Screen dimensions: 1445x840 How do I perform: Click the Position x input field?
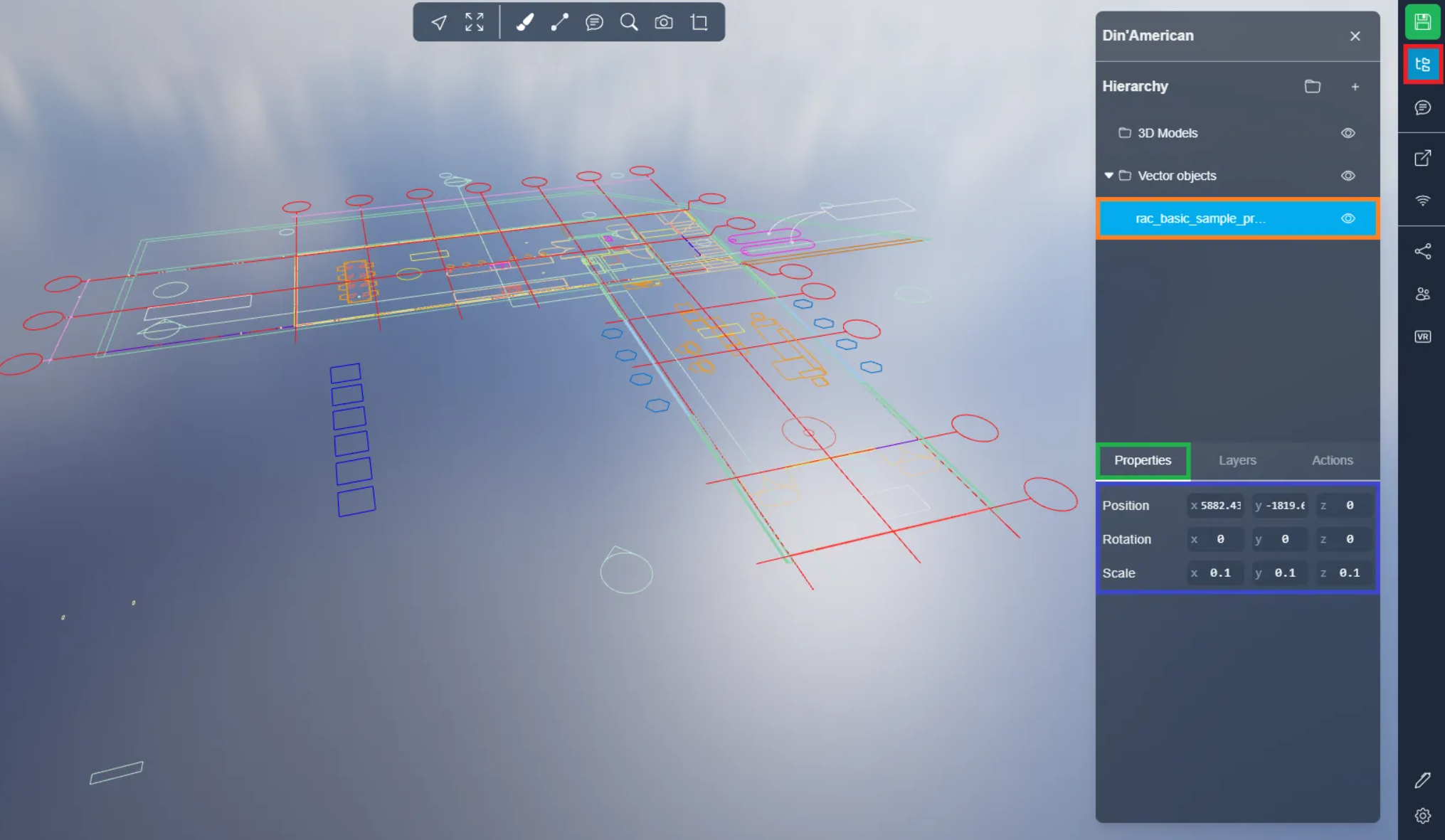click(1219, 506)
